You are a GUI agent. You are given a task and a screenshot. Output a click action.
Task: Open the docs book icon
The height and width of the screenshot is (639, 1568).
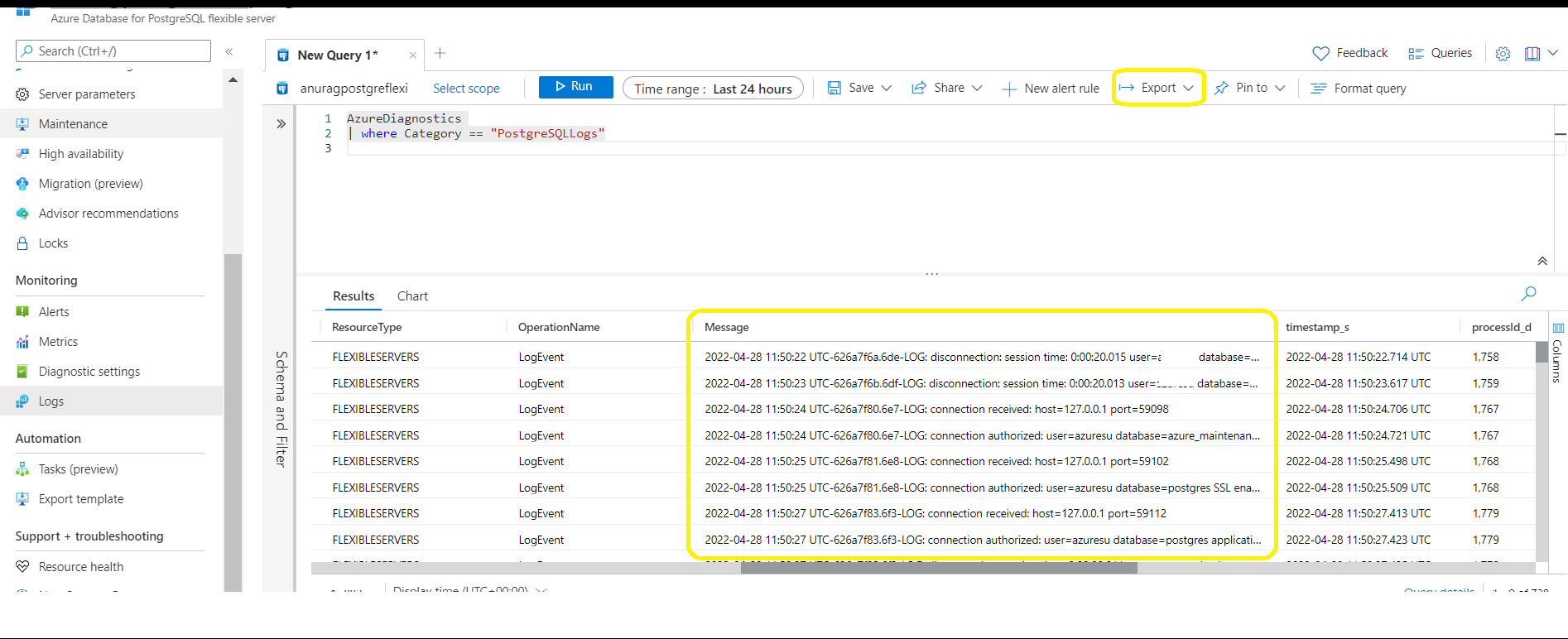coord(1532,54)
